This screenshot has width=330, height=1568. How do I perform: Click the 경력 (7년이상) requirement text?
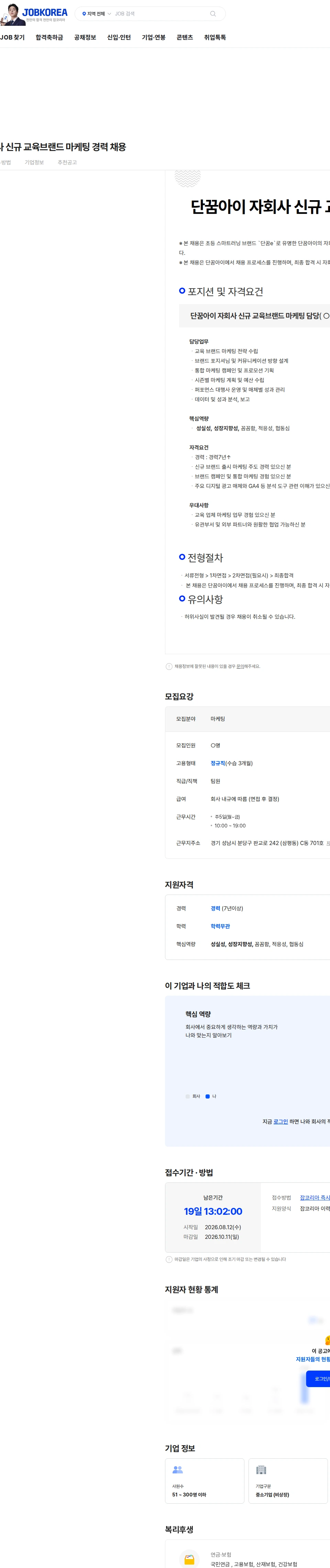[x=227, y=908]
